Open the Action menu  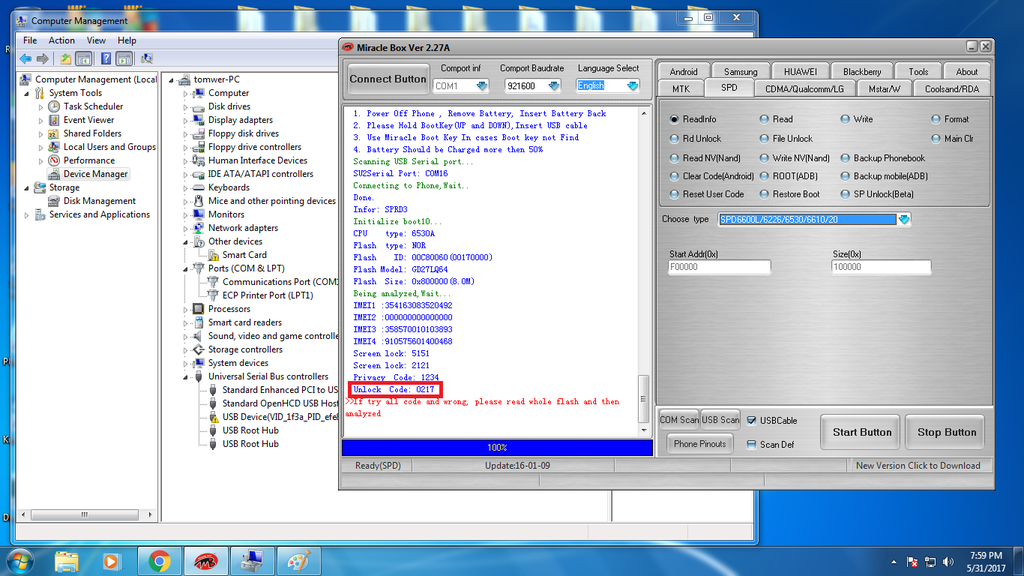point(61,41)
